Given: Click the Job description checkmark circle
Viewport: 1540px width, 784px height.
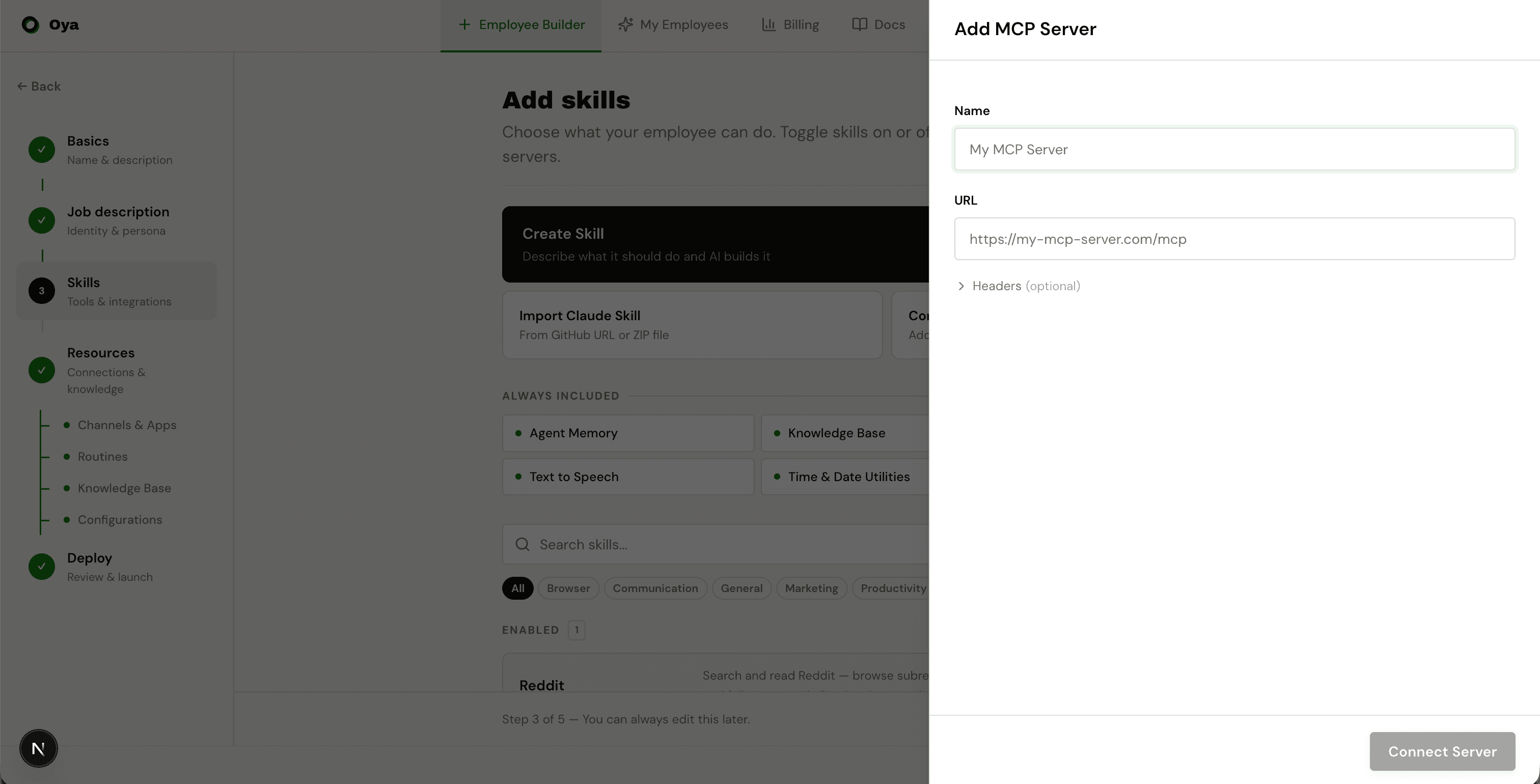Looking at the screenshot, I should coord(41,220).
